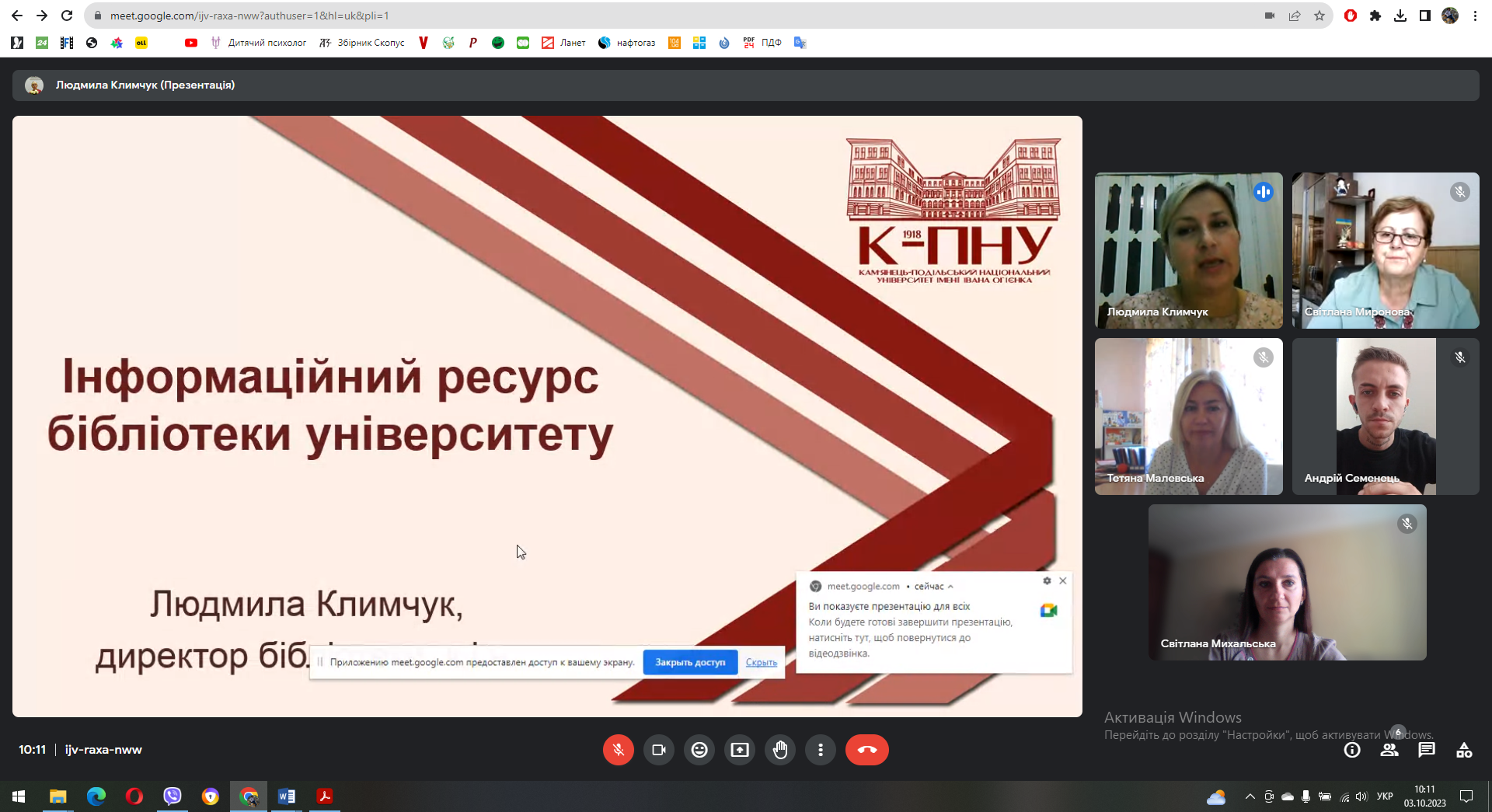Close the meet.google.com notification popup
Image resolution: width=1492 pixels, height=812 pixels.
click(1063, 581)
